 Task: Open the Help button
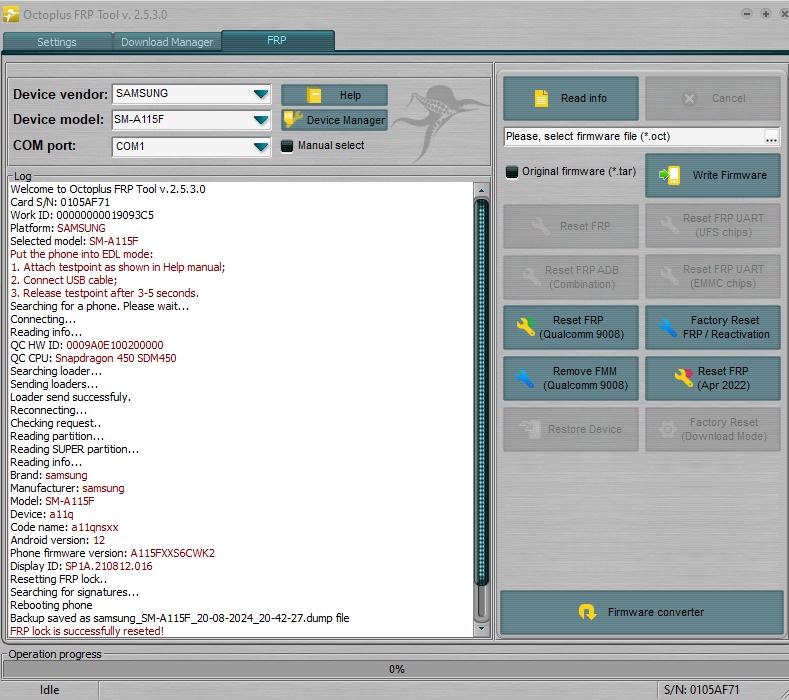point(334,95)
